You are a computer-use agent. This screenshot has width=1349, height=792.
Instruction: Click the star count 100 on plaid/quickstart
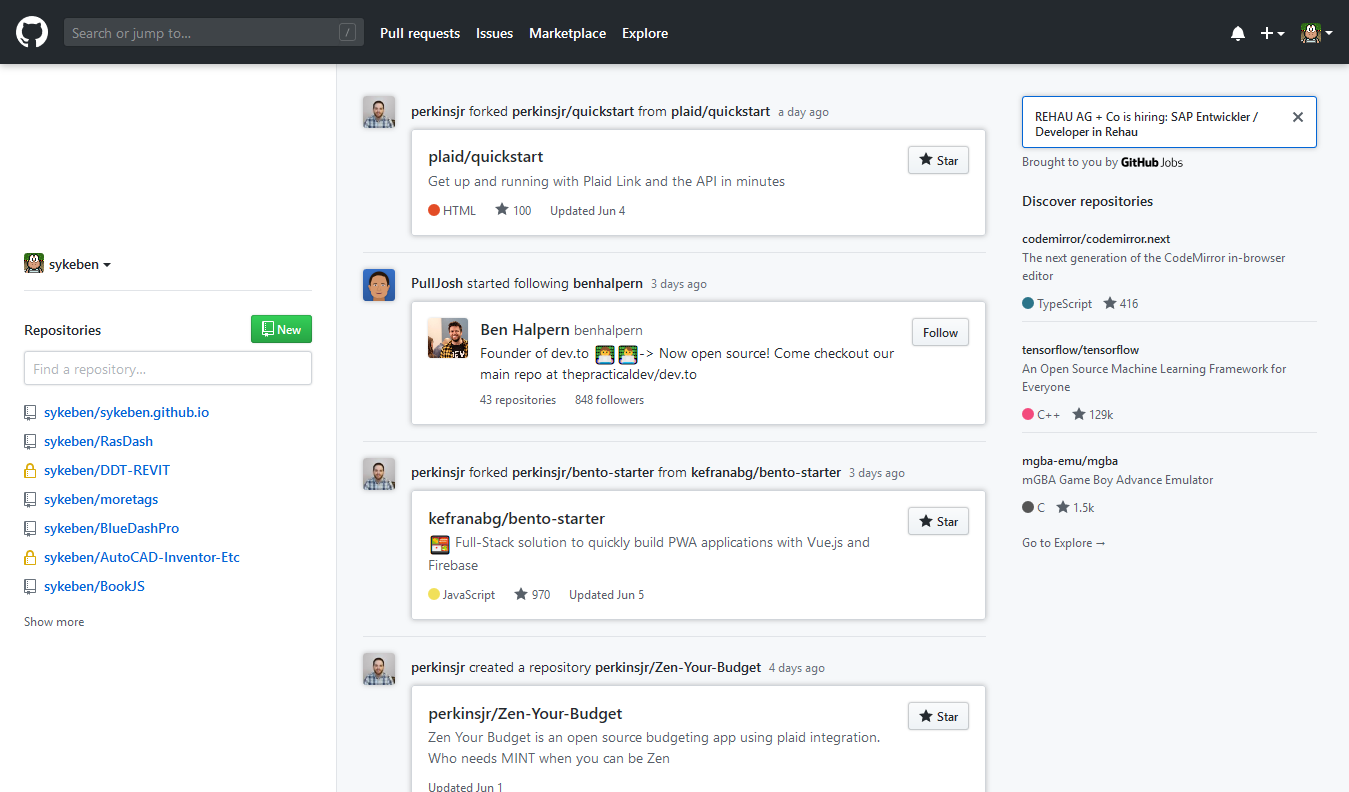[513, 211]
